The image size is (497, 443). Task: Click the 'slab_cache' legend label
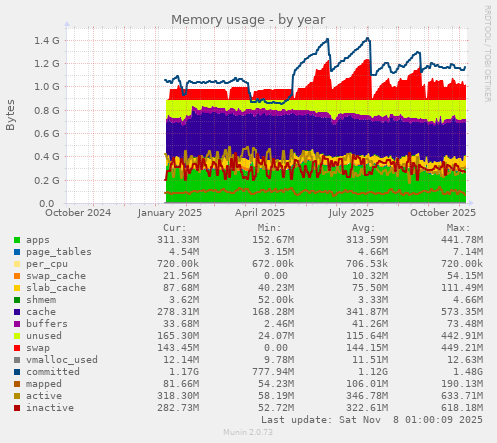tap(56, 288)
